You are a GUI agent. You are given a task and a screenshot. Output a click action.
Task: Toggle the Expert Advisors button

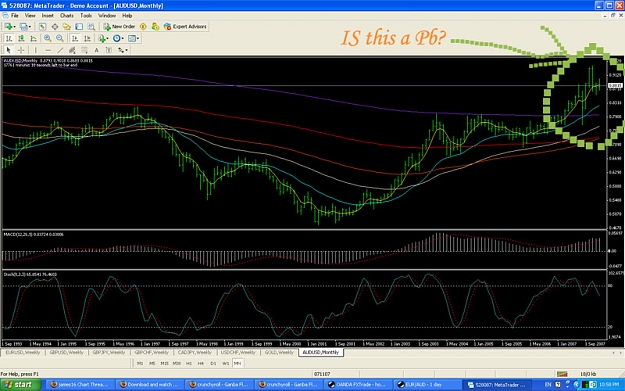click(x=185, y=27)
